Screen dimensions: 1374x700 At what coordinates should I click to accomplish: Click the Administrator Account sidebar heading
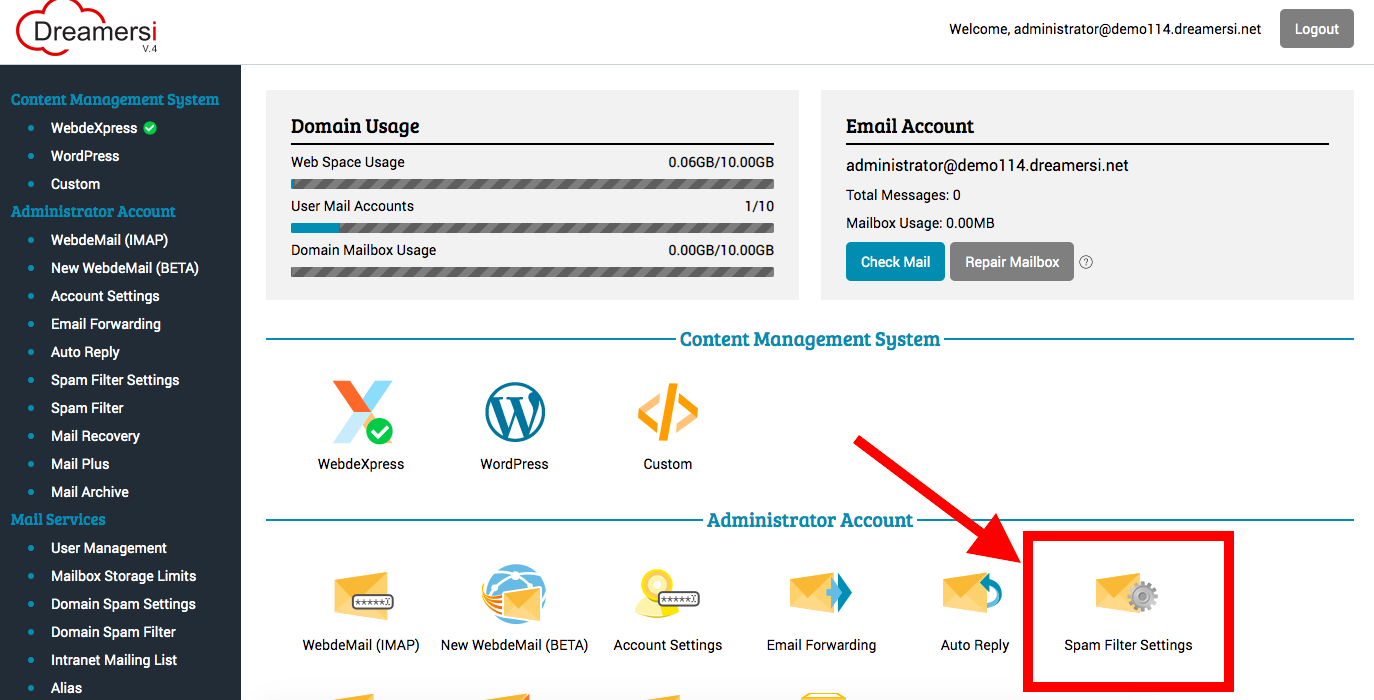93,212
